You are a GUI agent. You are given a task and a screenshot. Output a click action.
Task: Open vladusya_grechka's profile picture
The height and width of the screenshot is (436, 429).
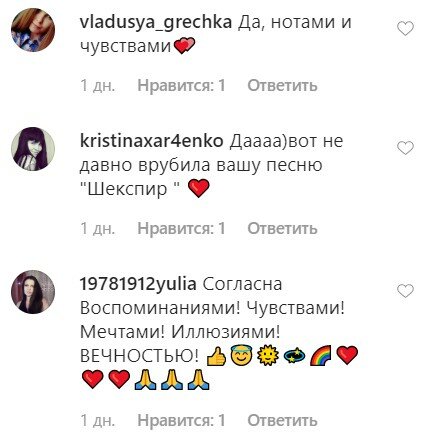(x=33, y=30)
